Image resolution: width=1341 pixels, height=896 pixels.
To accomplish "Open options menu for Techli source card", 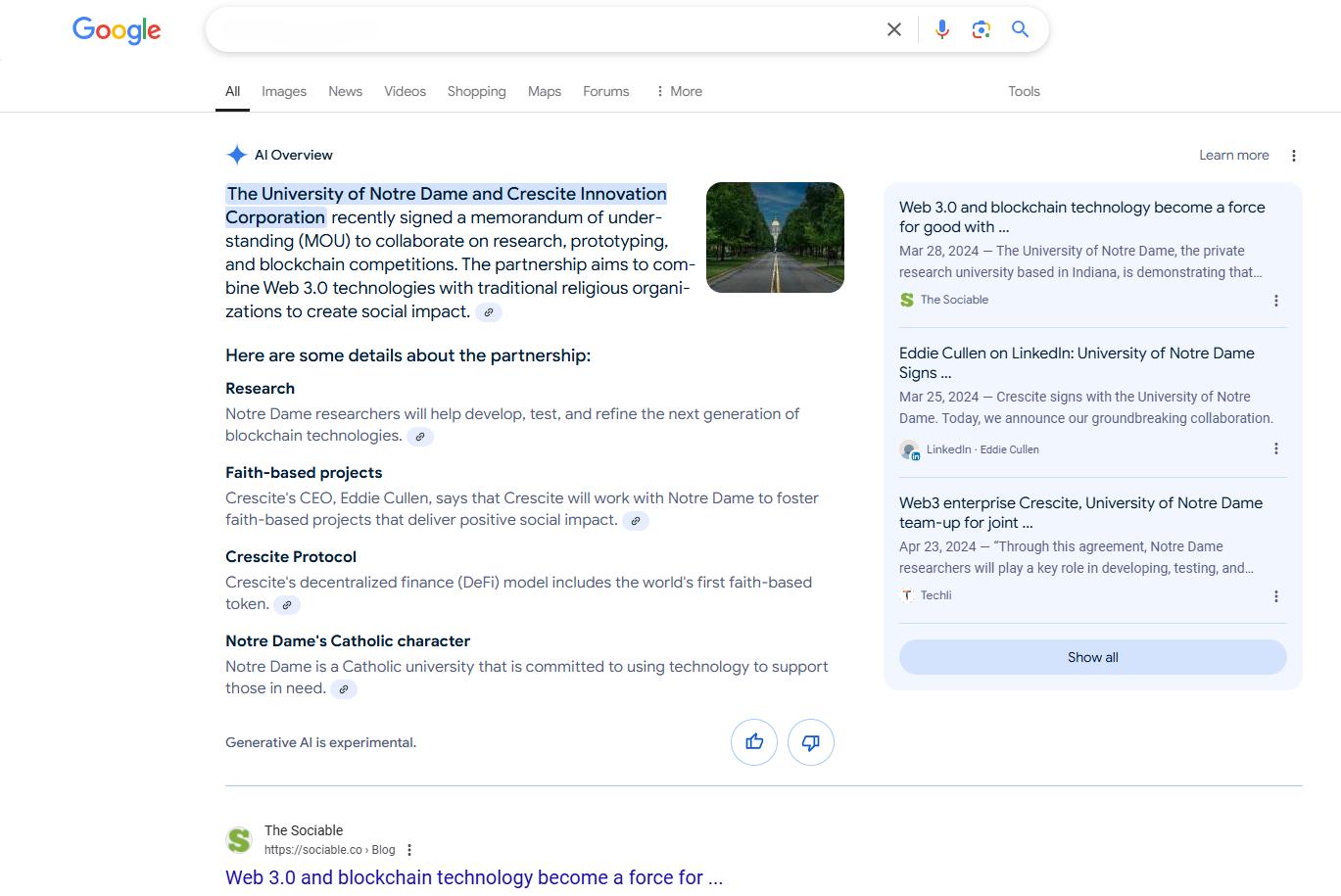I will tap(1275, 596).
